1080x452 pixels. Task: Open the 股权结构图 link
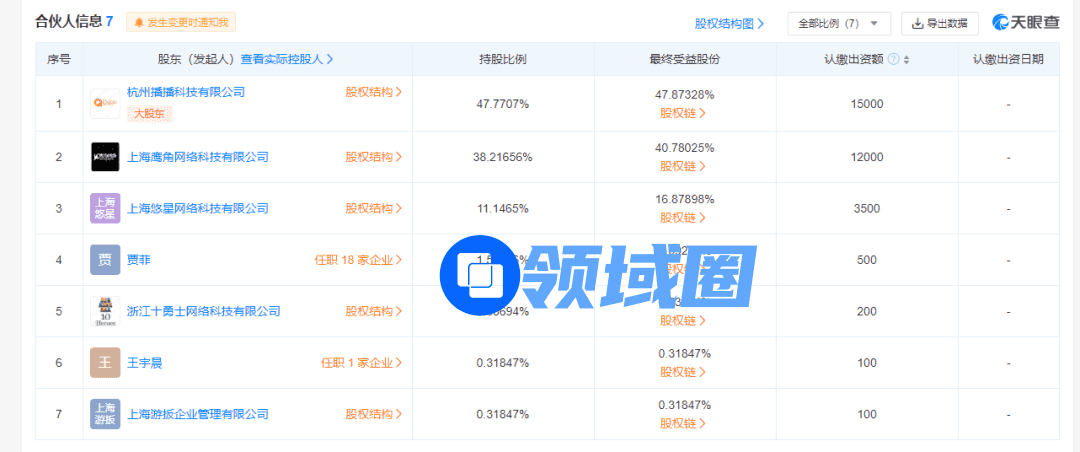click(730, 23)
